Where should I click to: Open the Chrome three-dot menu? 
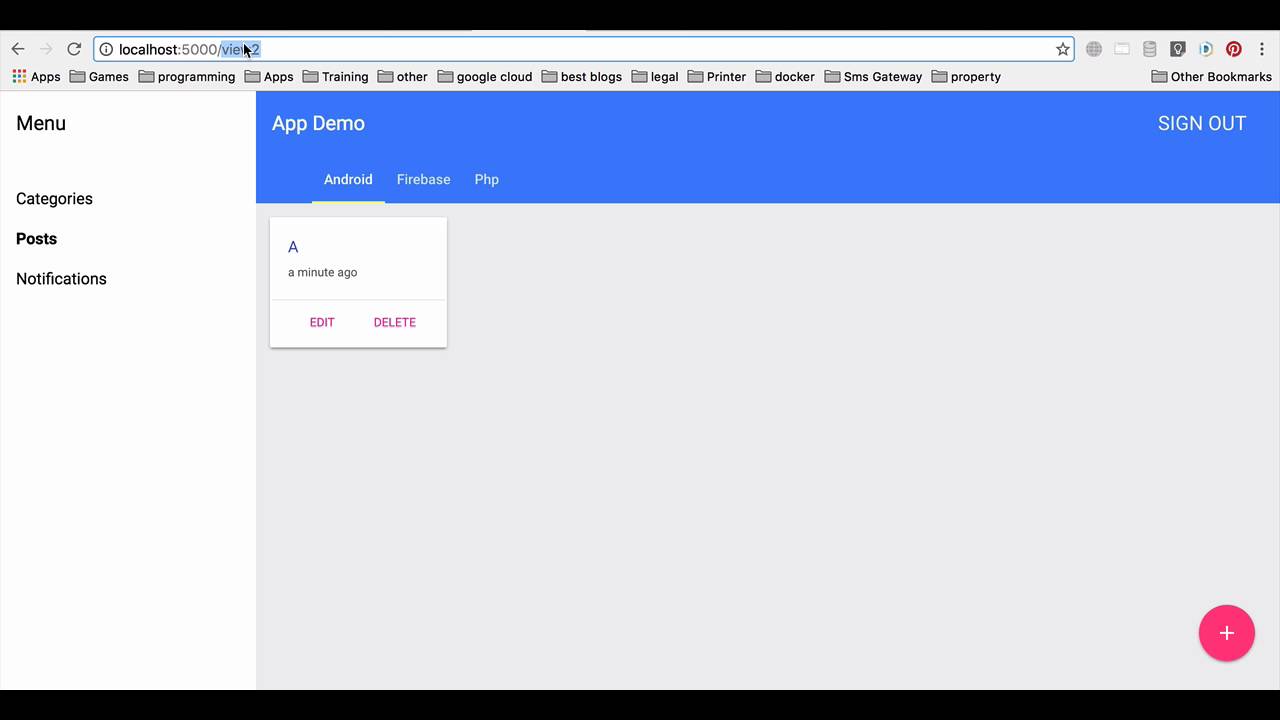1262,49
